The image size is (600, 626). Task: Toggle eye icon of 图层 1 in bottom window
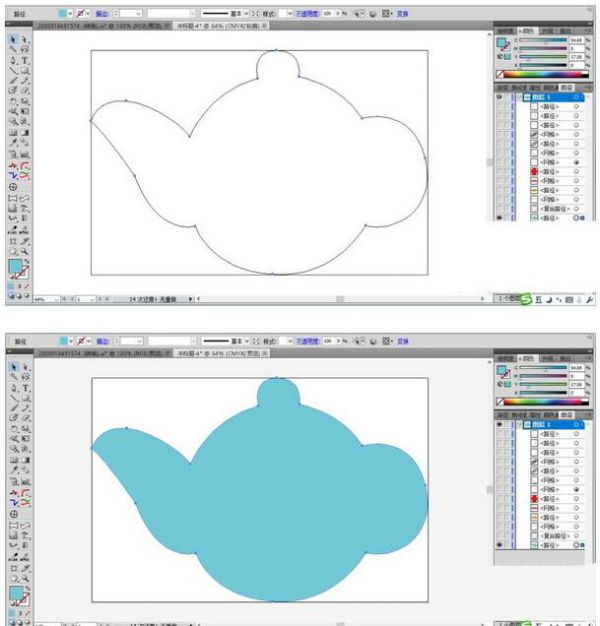pos(500,424)
